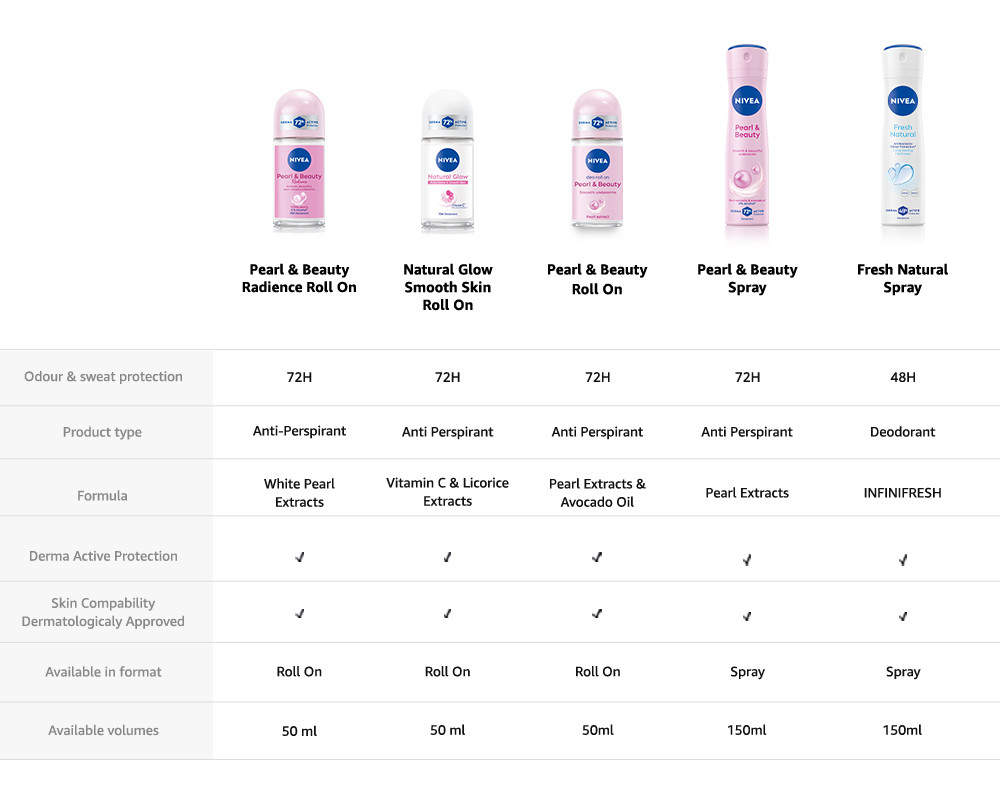Click the Odour & sweat protection row label

coord(104,377)
